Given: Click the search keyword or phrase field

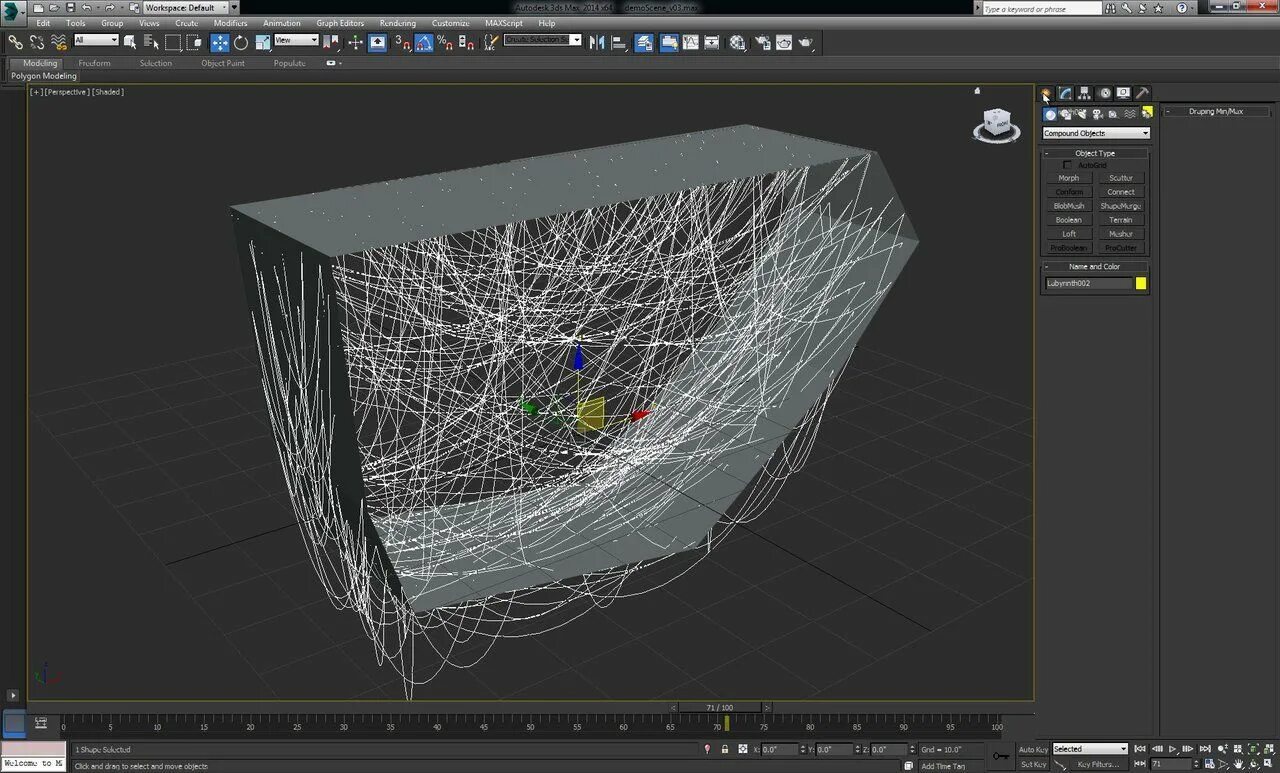Looking at the screenshot, I should click(x=1041, y=9).
